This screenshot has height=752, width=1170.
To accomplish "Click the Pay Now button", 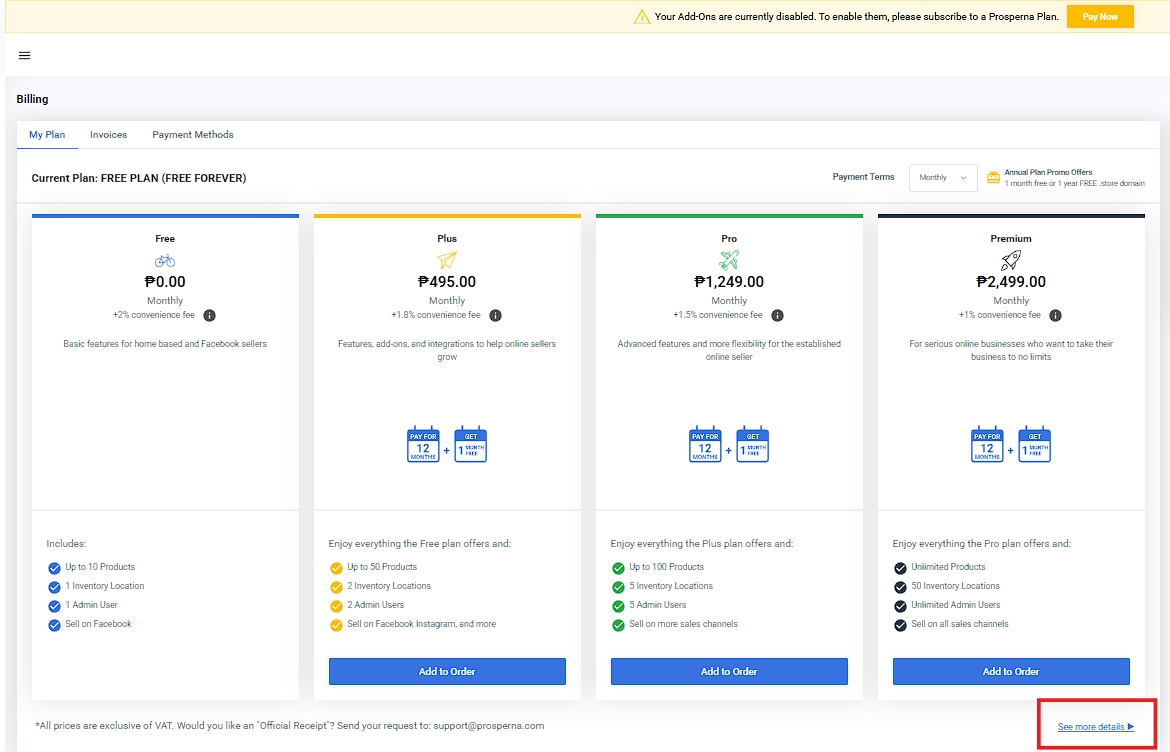I will (1099, 17).
